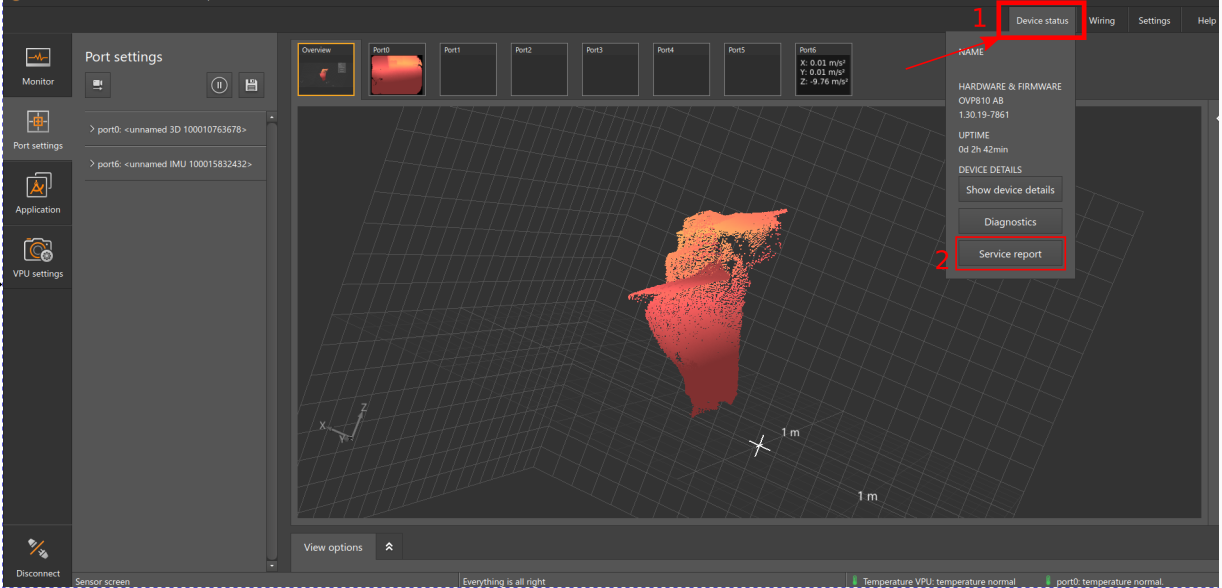1222x588 pixels.
Task: Select the Port settings sidebar icon
Action: [x=38, y=129]
